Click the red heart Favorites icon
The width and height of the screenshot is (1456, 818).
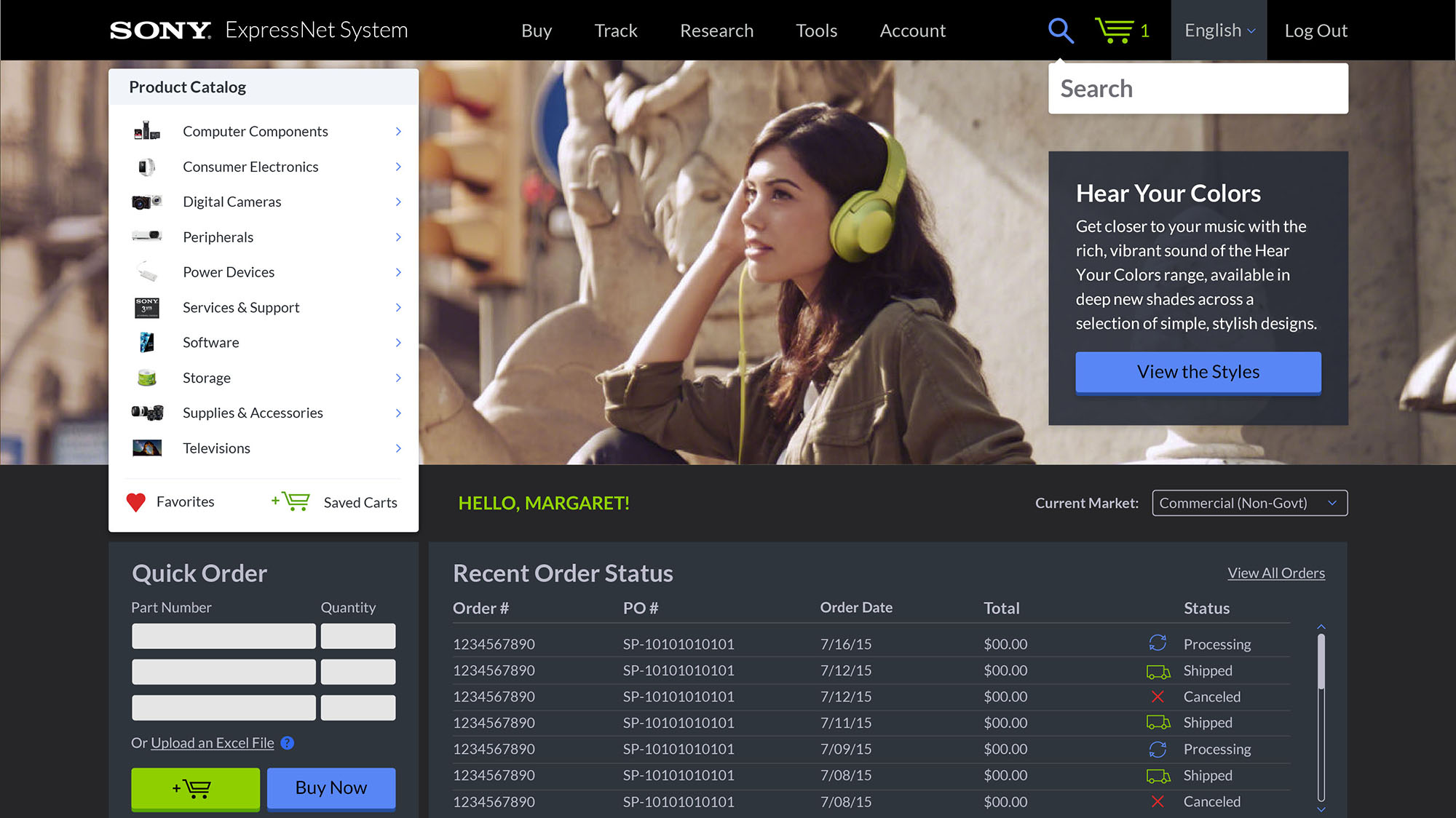136,502
